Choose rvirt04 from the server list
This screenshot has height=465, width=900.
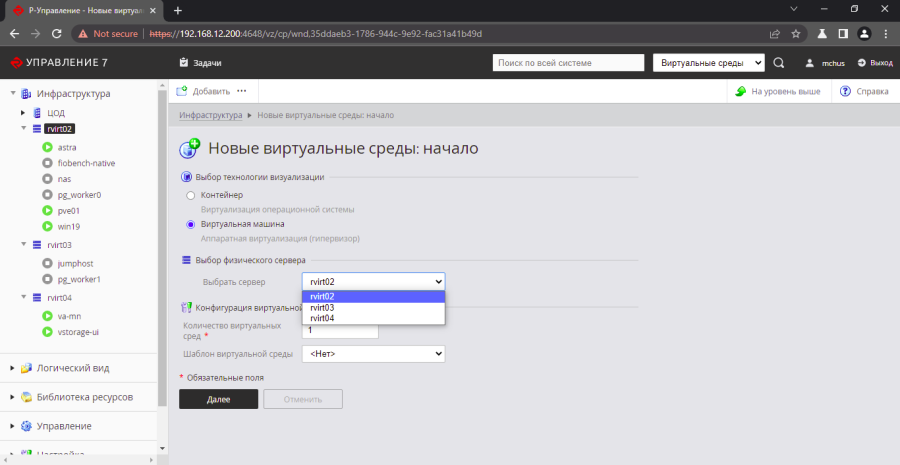tap(322, 318)
